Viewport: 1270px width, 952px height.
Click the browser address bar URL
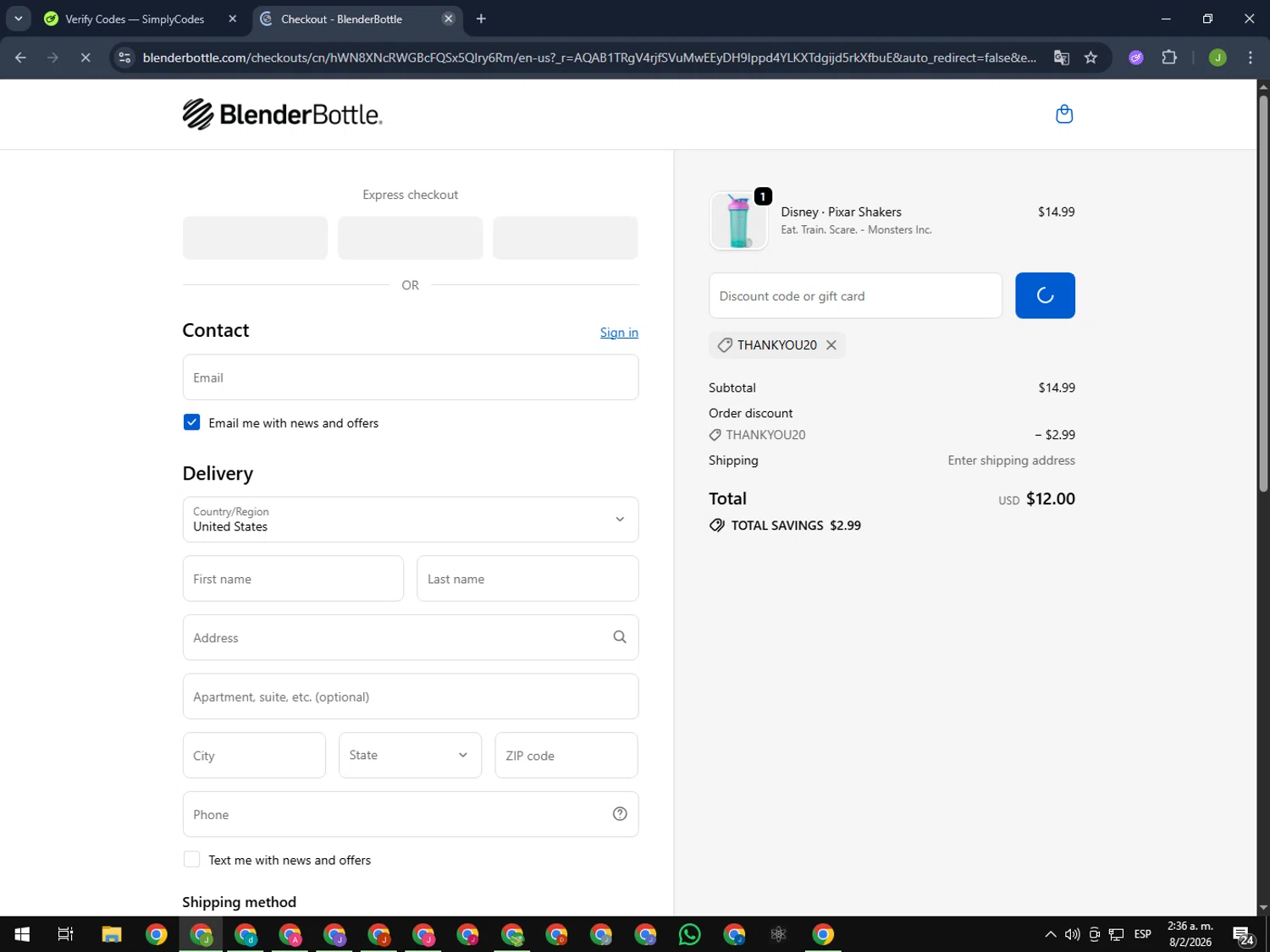coord(588,58)
